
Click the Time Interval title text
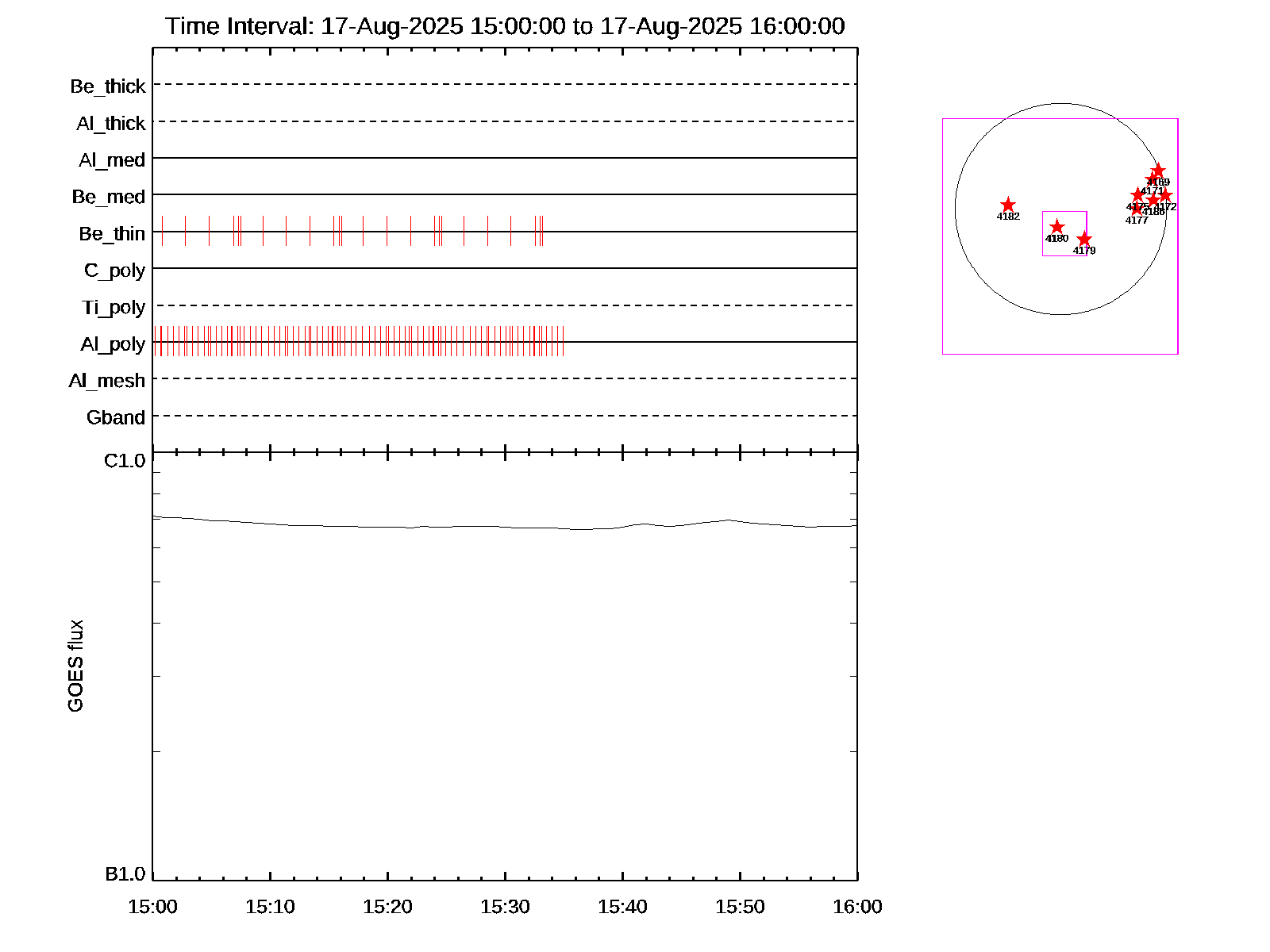point(505,26)
